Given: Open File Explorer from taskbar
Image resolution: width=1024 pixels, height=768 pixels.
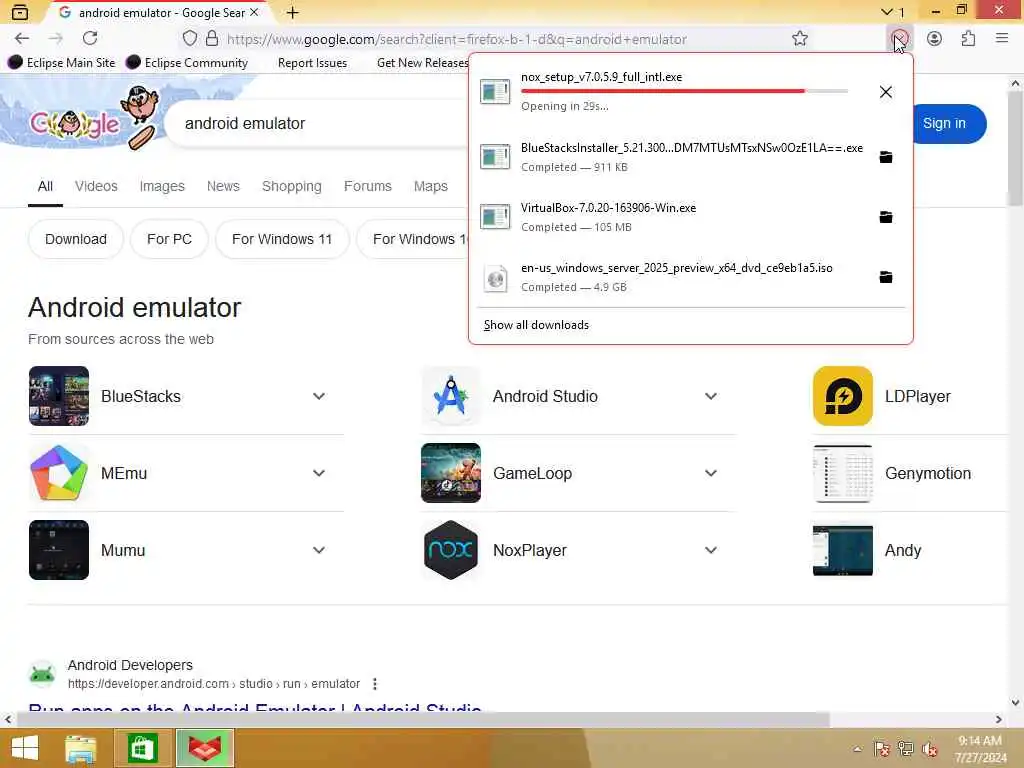Looking at the screenshot, I should coord(81,748).
